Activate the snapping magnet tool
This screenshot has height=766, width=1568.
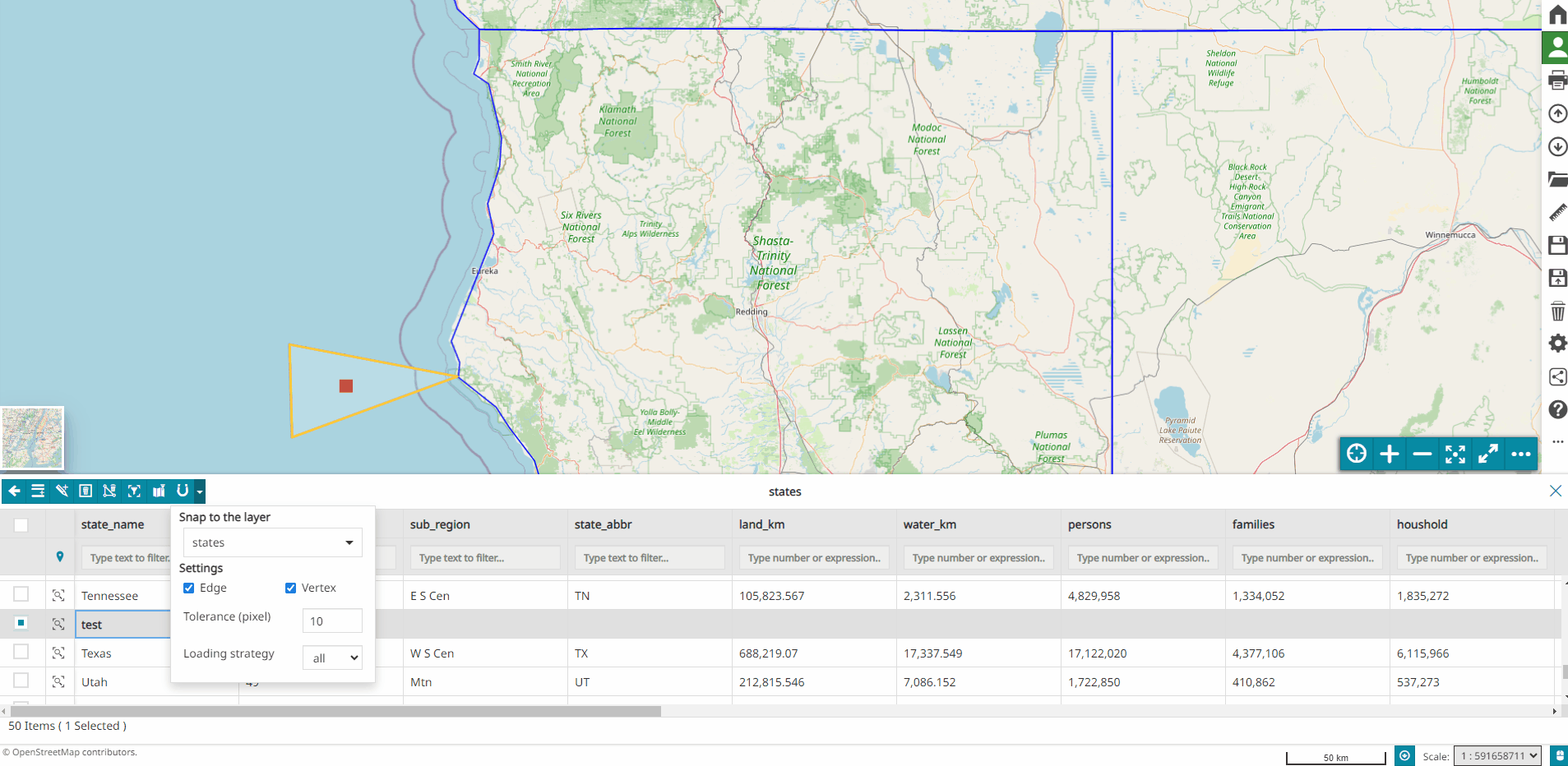183,491
